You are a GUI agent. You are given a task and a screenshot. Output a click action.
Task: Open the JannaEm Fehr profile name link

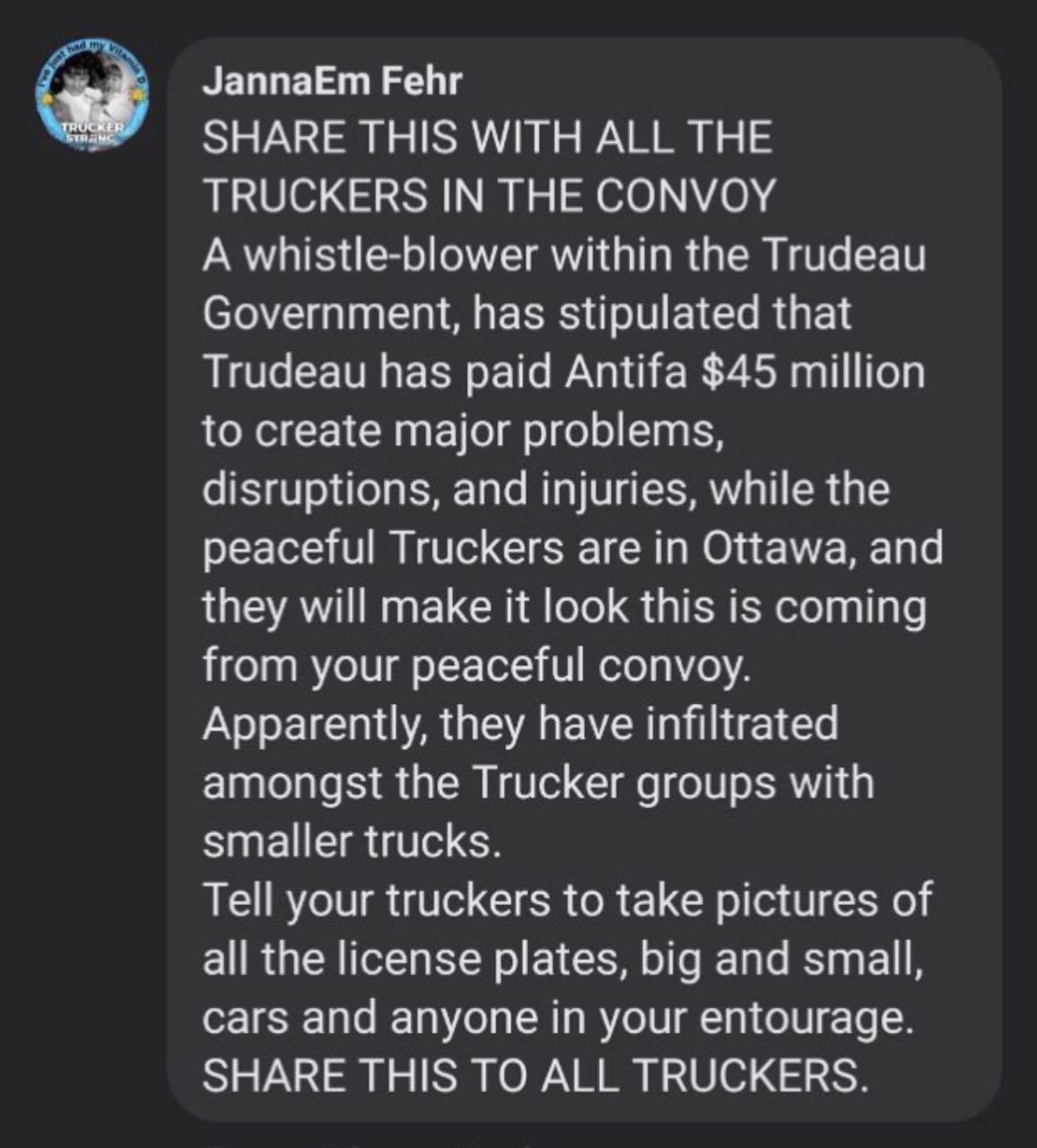click(x=333, y=82)
